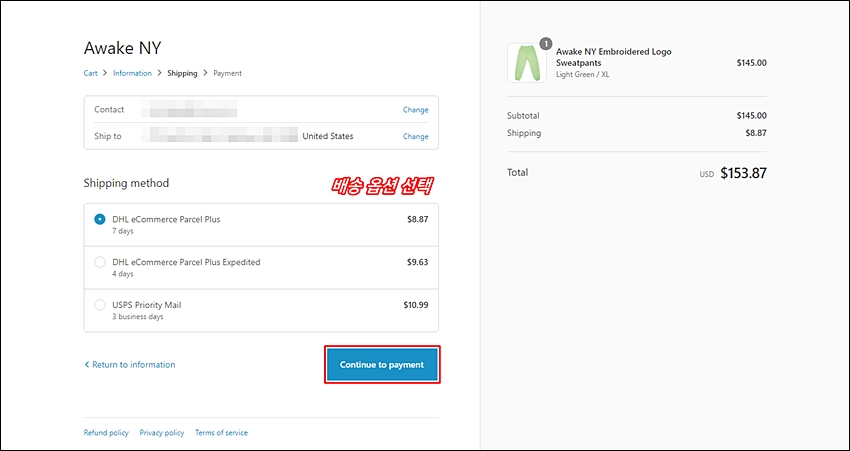Click the quantity badge on the product image
Viewport: 850px width, 451px height.
(546, 43)
